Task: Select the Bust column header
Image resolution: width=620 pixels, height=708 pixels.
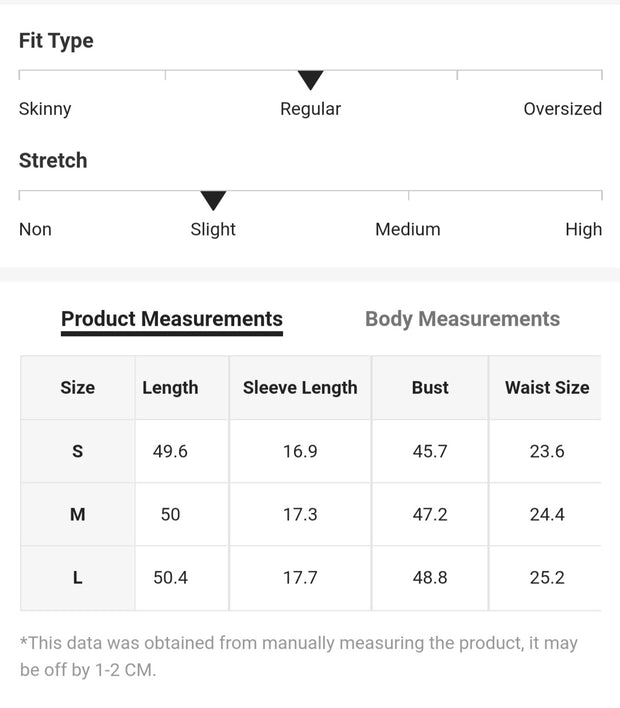Action: [x=430, y=388]
